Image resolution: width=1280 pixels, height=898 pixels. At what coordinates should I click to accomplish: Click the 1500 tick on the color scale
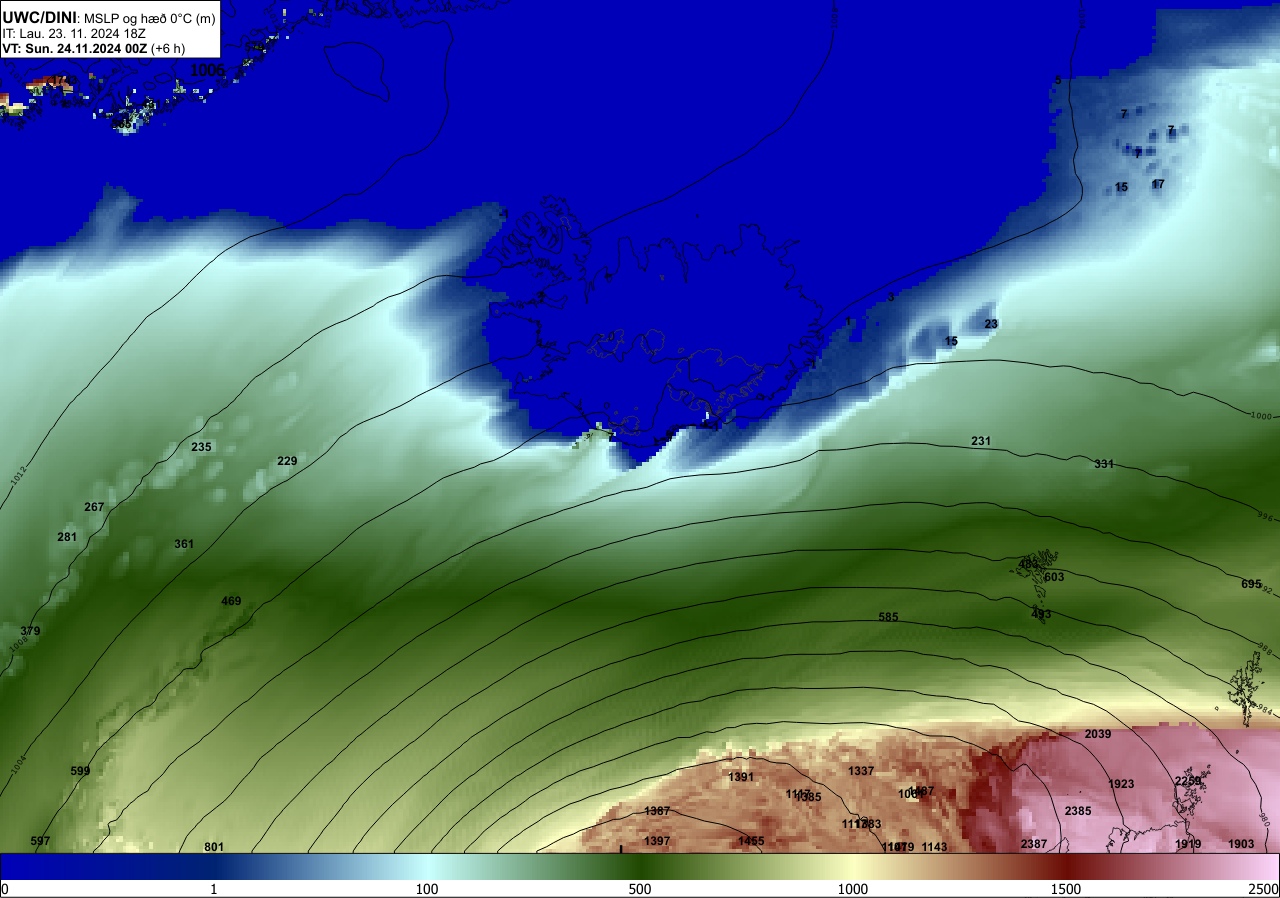tap(1066, 889)
